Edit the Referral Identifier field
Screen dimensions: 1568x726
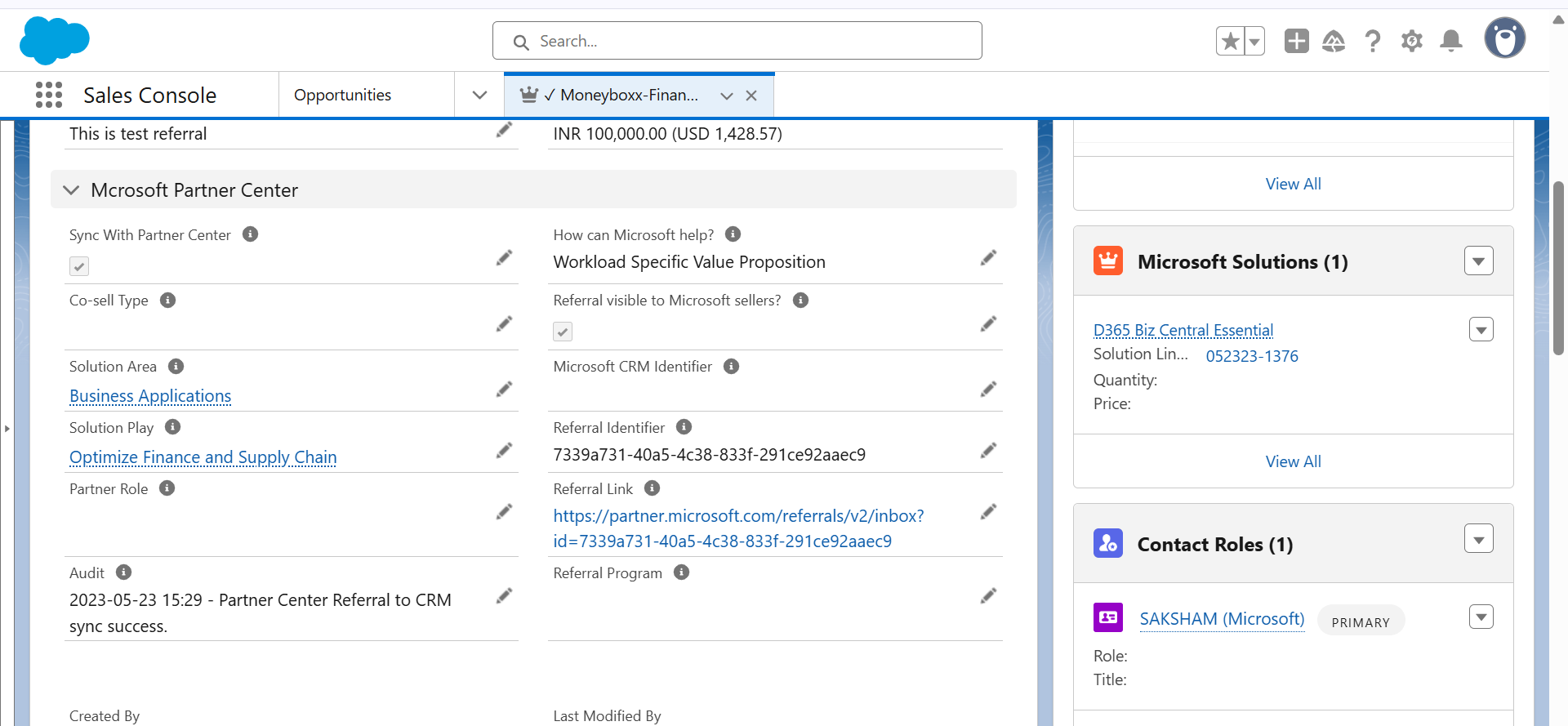[x=989, y=451]
